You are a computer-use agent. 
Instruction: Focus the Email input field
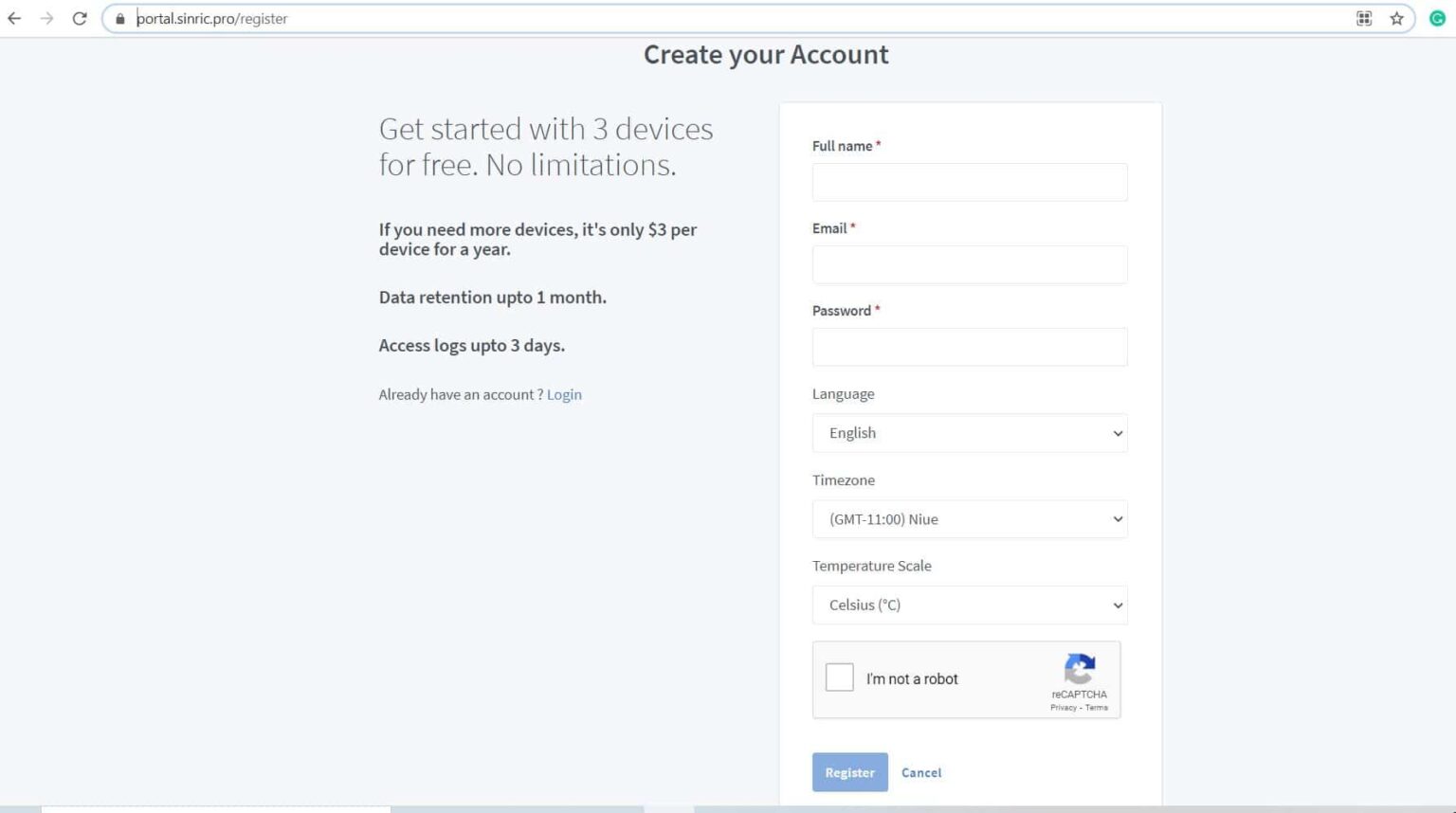coord(969,264)
